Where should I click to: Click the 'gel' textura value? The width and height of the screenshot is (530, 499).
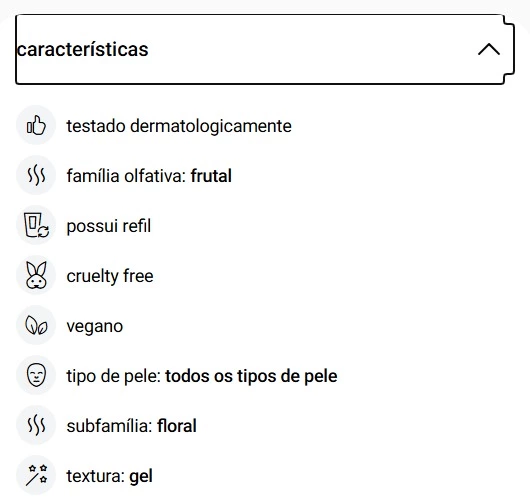click(x=141, y=476)
